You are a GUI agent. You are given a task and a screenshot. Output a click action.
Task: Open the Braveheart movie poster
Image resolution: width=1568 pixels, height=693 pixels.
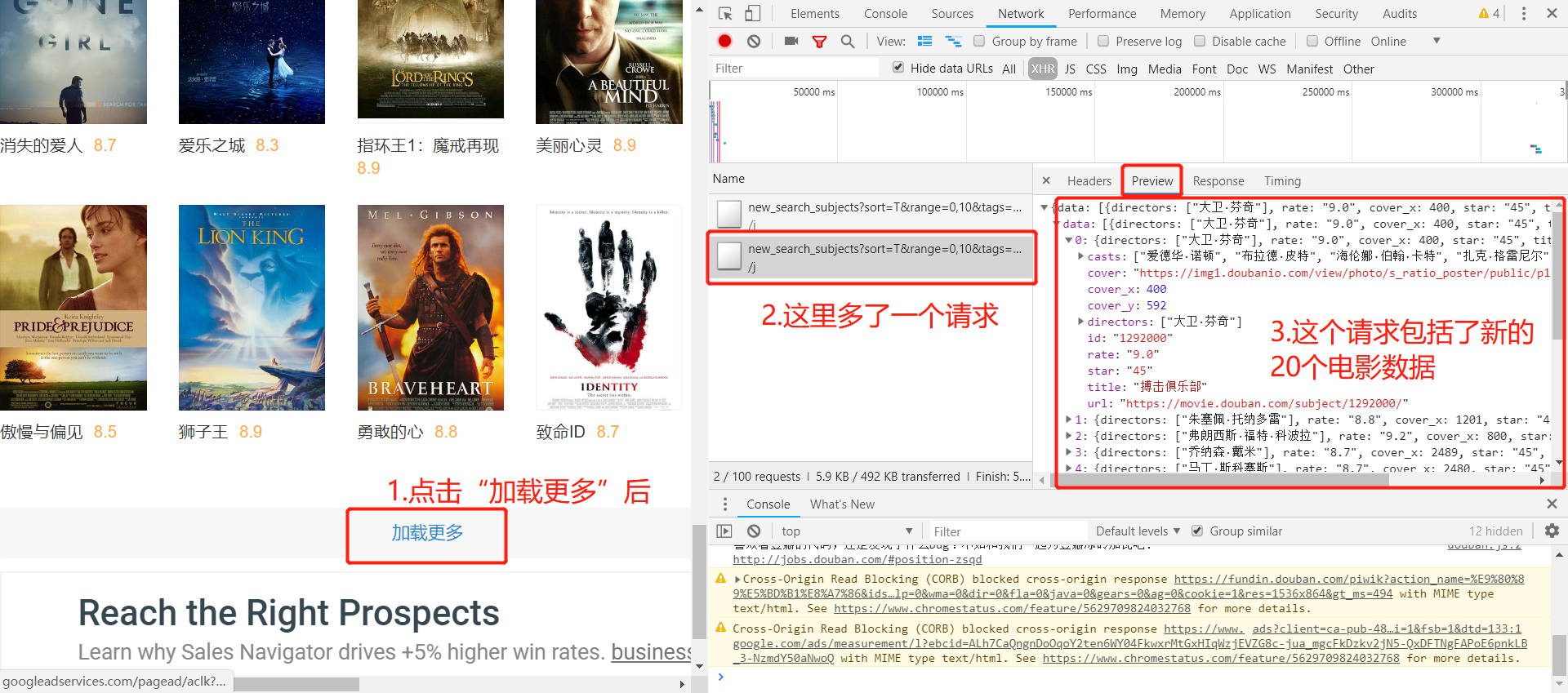pyautogui.click(x=430, y=308)
